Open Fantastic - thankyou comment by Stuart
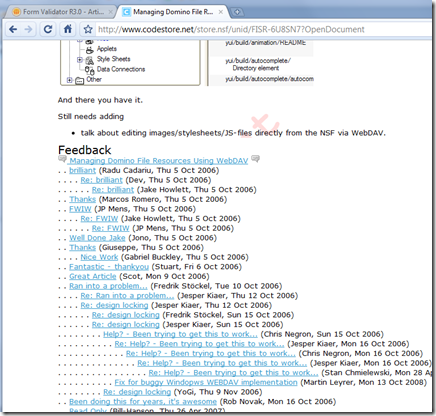436x416 pixels. 109,267
